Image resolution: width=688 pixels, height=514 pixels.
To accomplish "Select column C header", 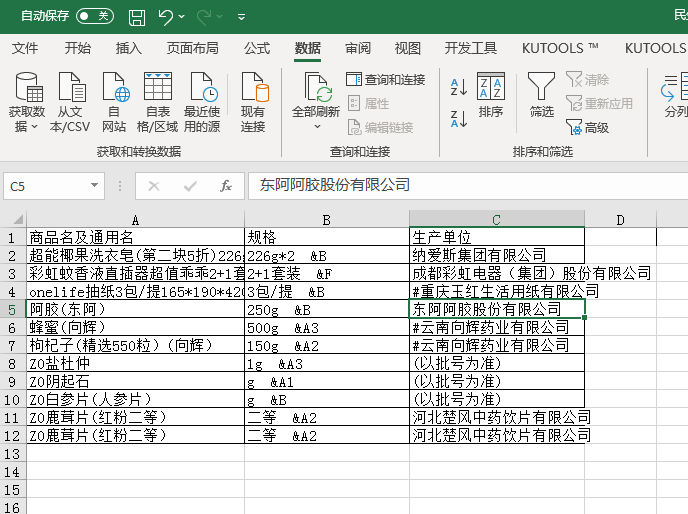I will click(497, 219).
